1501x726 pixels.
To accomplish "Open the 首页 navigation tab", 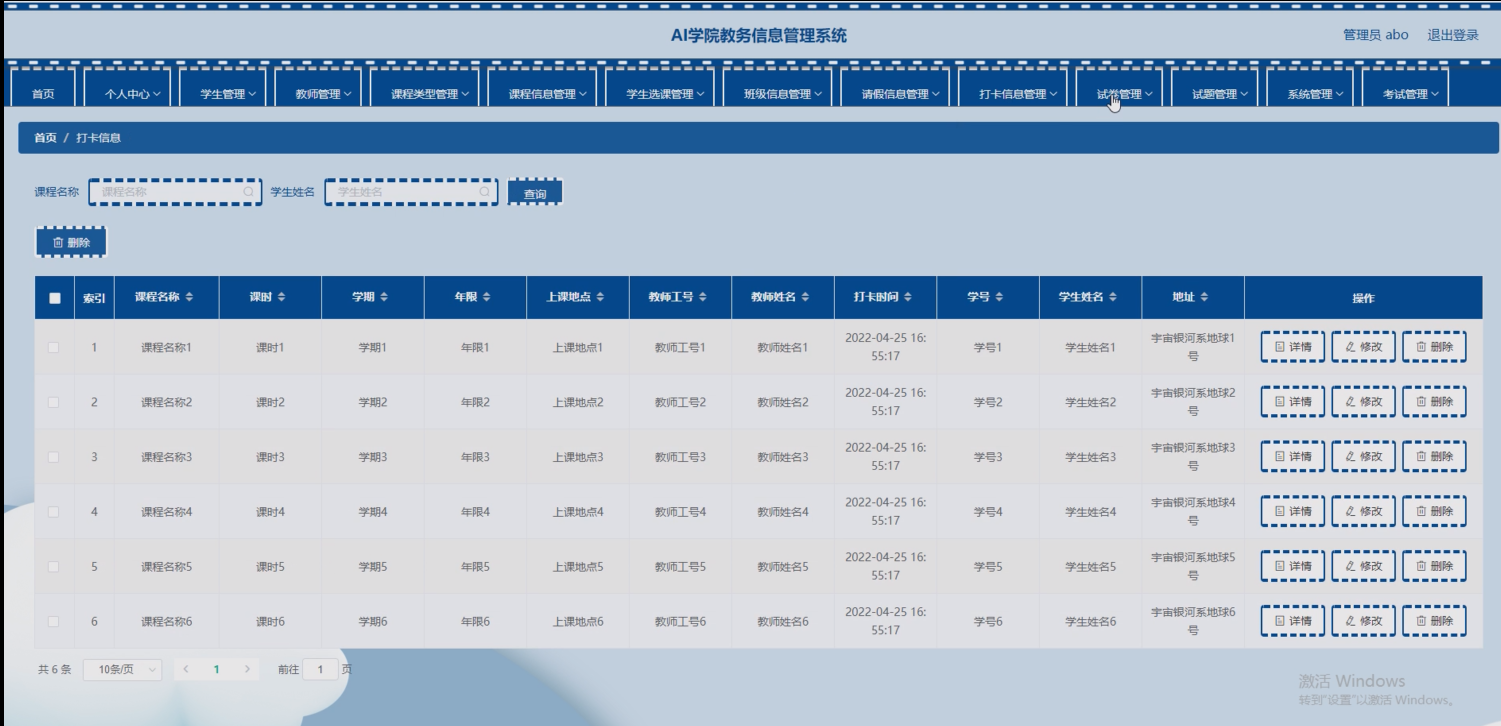I will pyautogui.click(x=43, y=89).
